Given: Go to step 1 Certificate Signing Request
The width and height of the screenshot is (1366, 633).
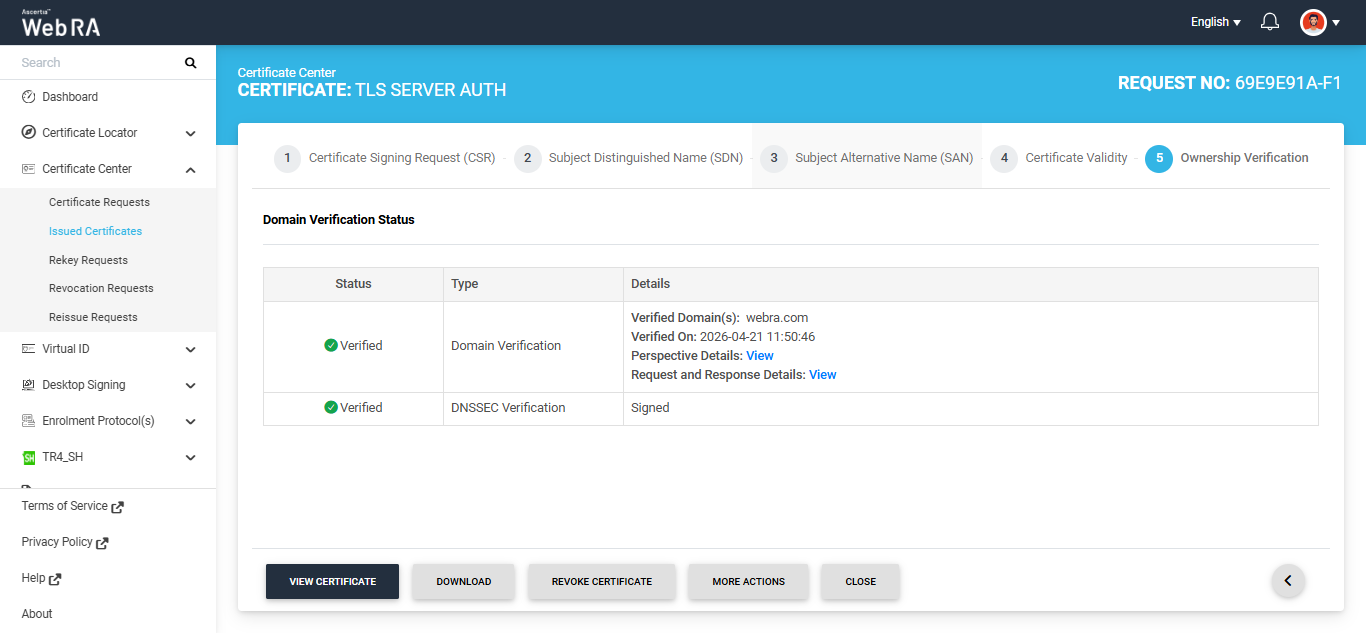Looking at the screenshot, I should coord(385,158).
